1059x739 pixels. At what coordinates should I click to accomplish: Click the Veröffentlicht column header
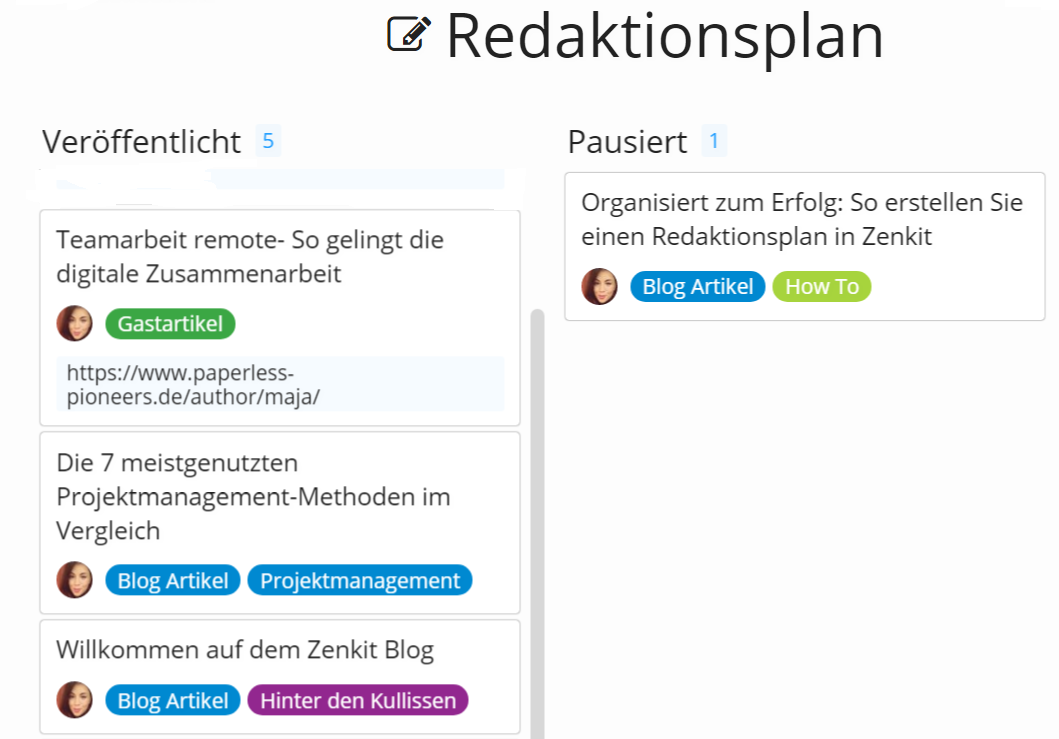tap(141, 142)
